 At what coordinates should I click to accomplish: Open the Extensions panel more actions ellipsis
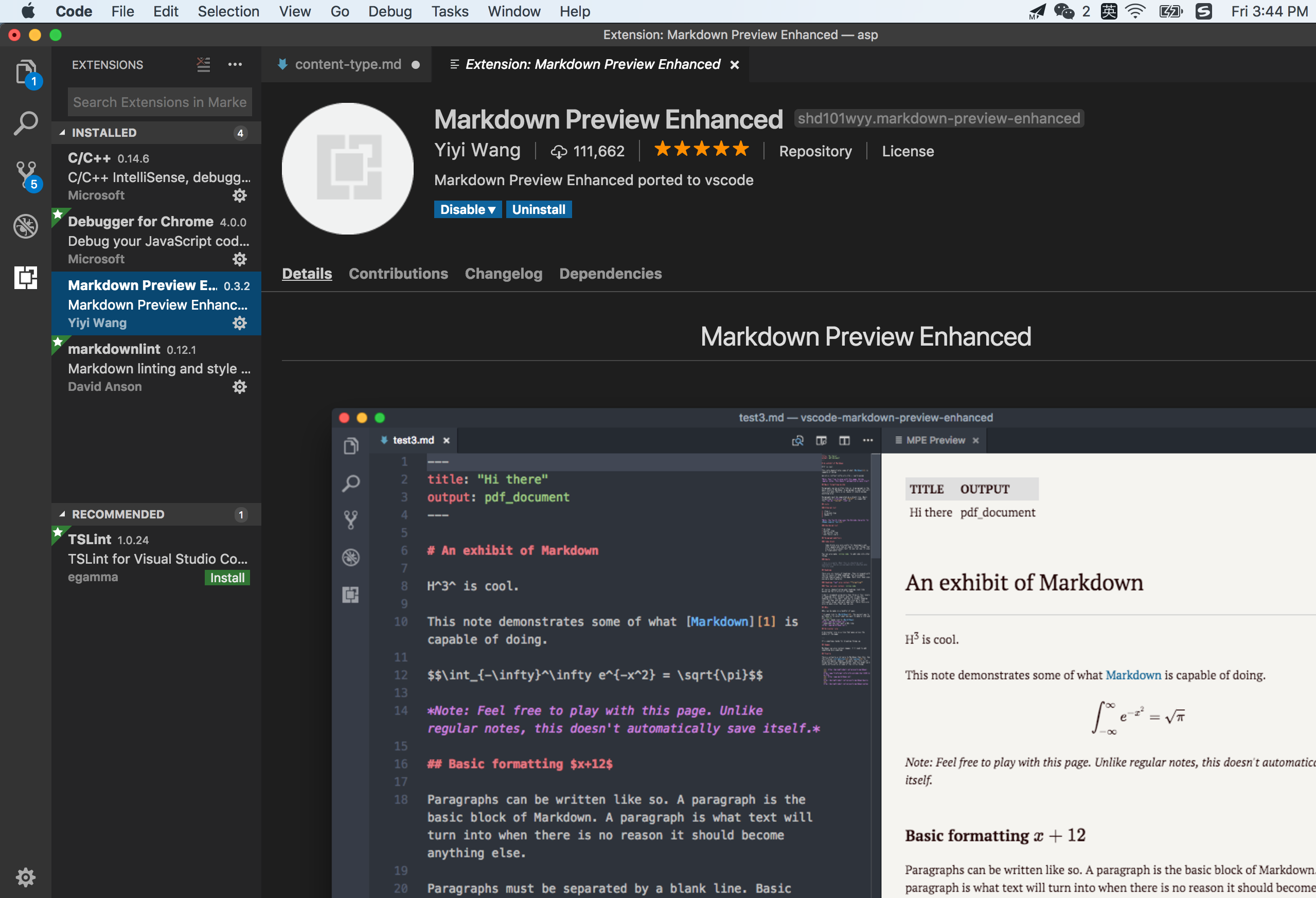tap(235, 65)
